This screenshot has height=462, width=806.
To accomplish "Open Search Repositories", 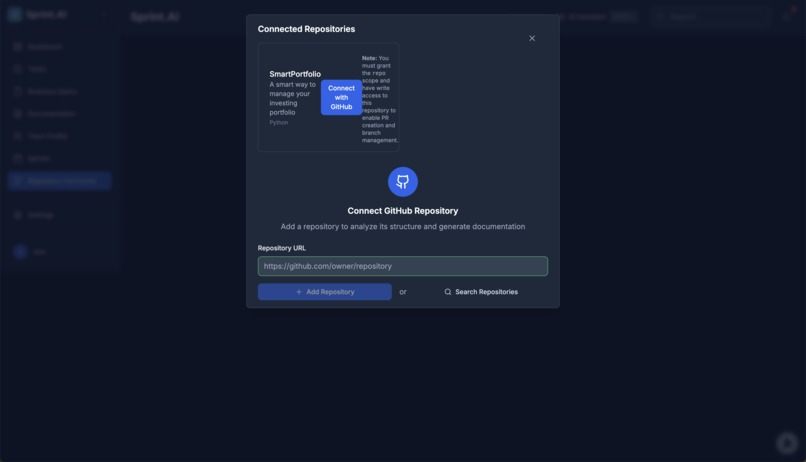I will coord(481,292).
